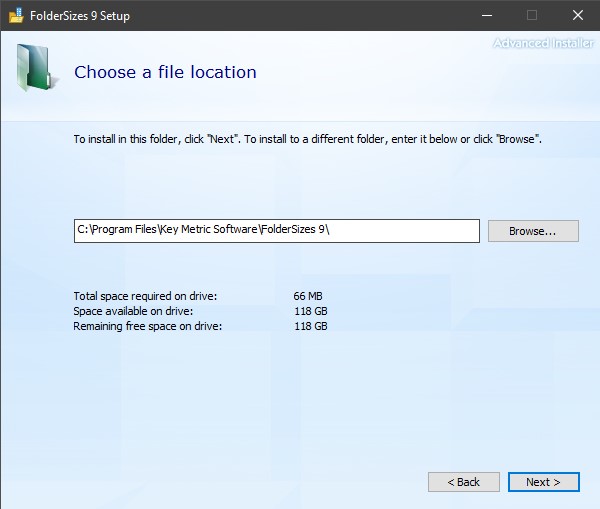600x509 pixels.
Task: Click the "FolderSizes 9 Setup" window title
Action: point(80,16)
